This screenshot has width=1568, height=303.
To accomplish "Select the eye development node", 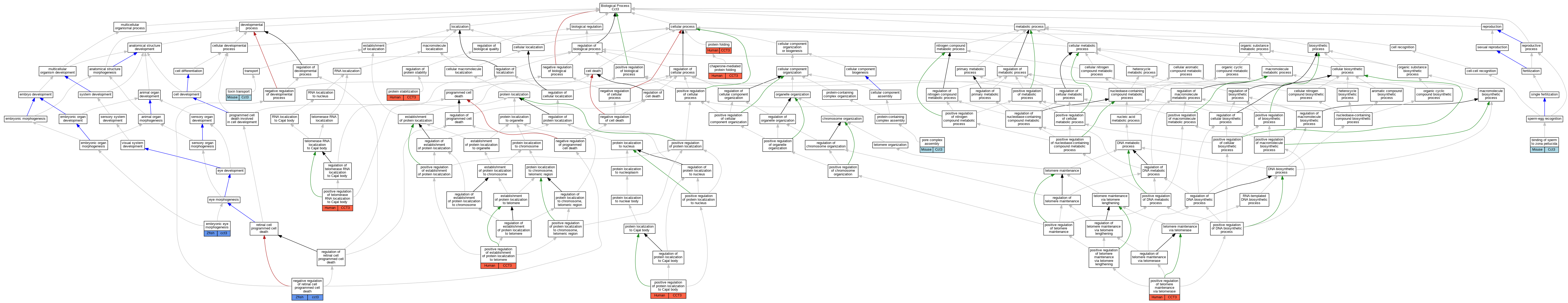I will 231,171.
